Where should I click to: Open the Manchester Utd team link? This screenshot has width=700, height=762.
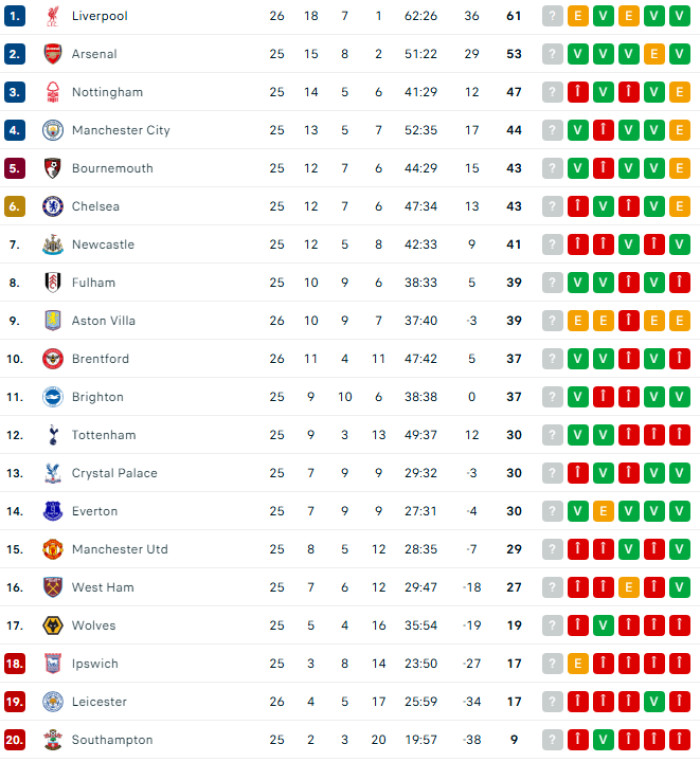(x=119, y=549)
